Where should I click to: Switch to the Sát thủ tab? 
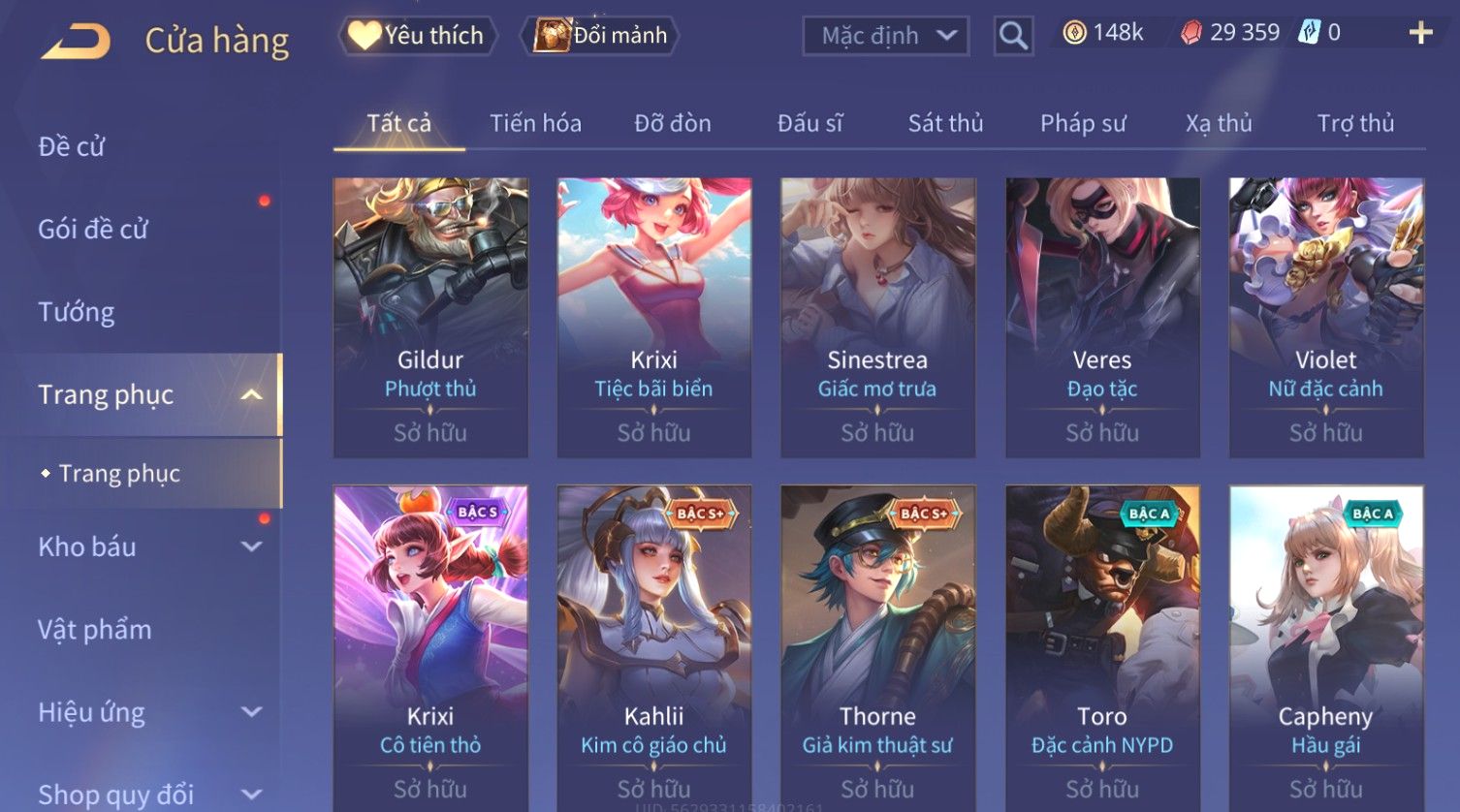point(945,123)
